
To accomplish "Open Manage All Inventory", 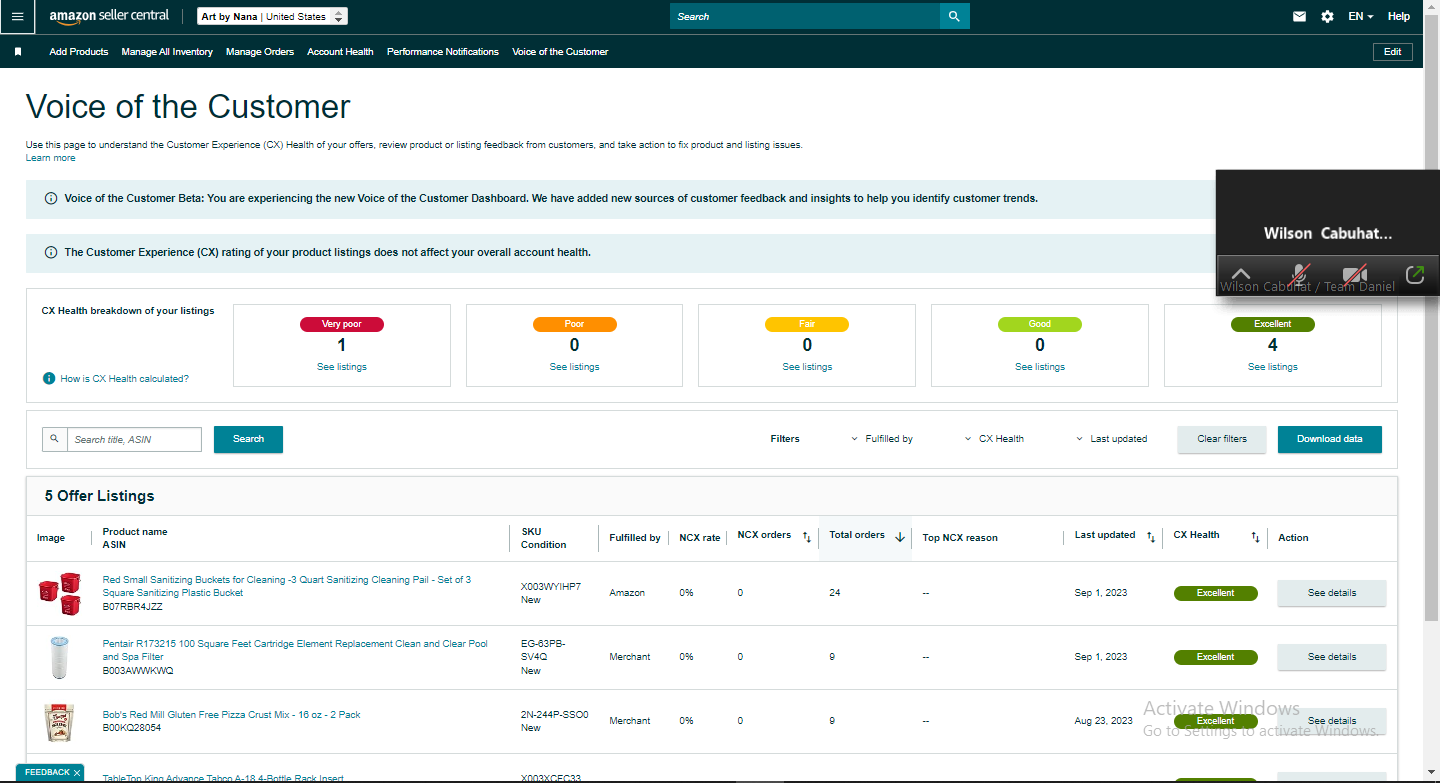I will (167, 52).
